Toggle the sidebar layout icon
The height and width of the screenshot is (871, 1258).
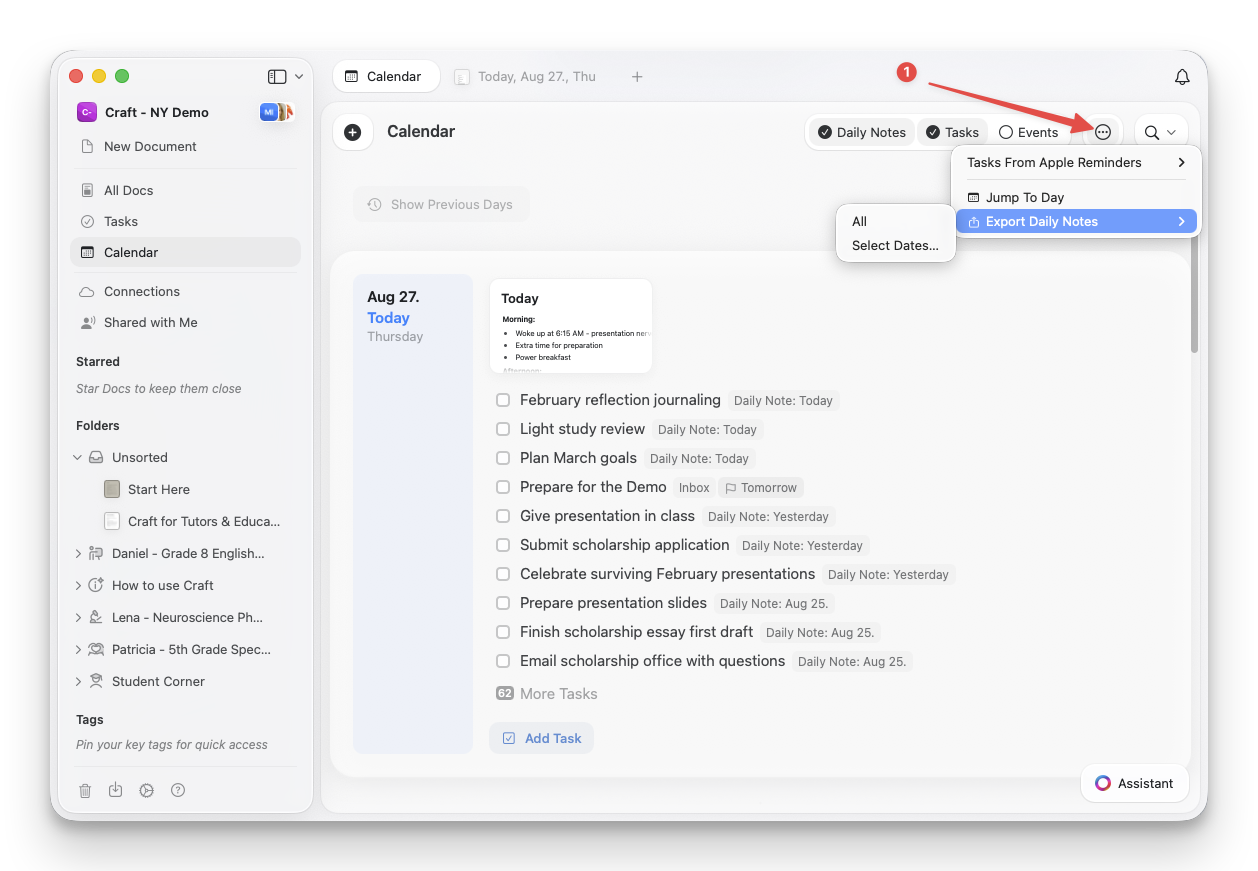[277, 77]
